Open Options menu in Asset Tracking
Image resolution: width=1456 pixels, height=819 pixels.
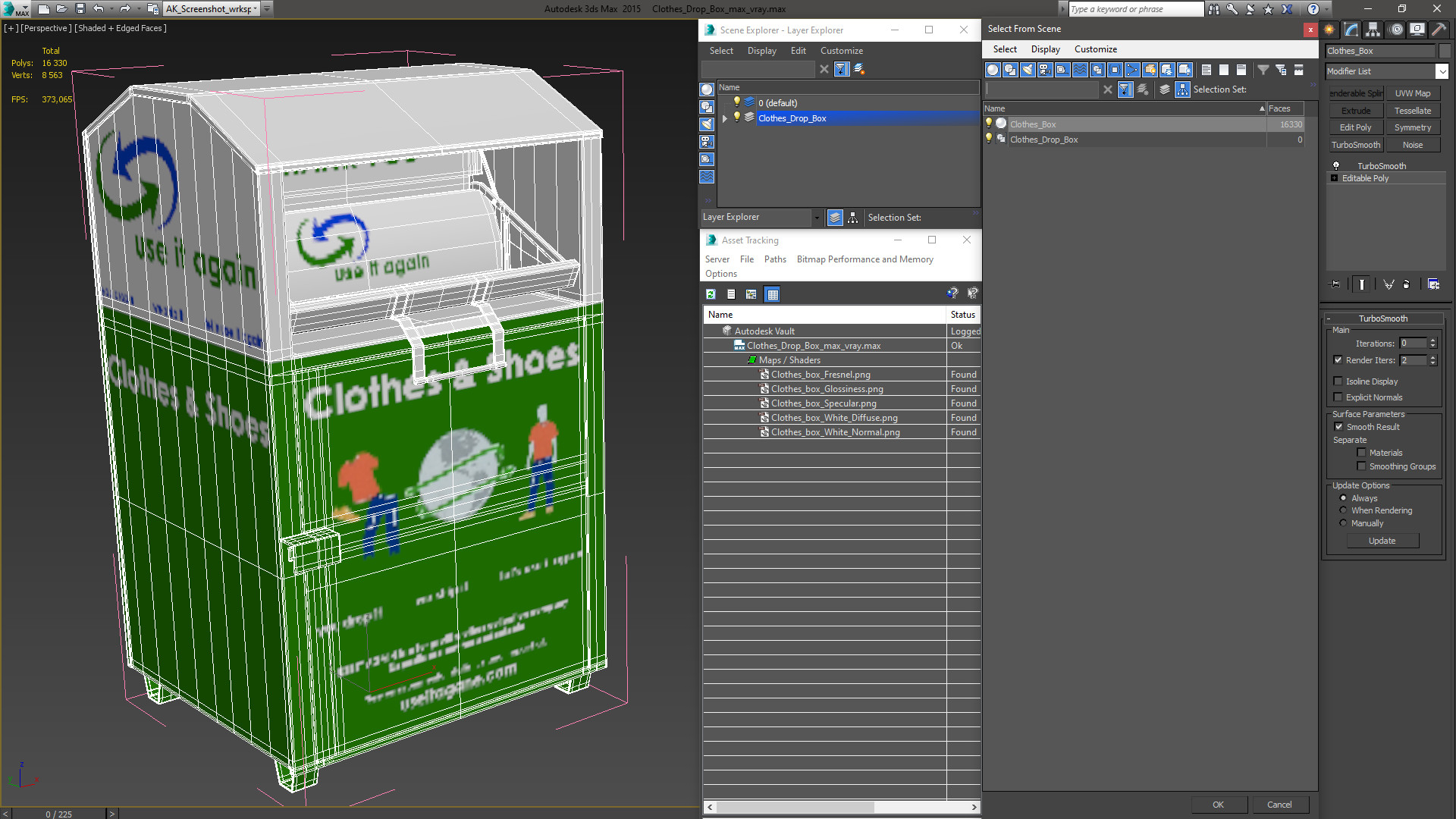(x=720, y=274)
